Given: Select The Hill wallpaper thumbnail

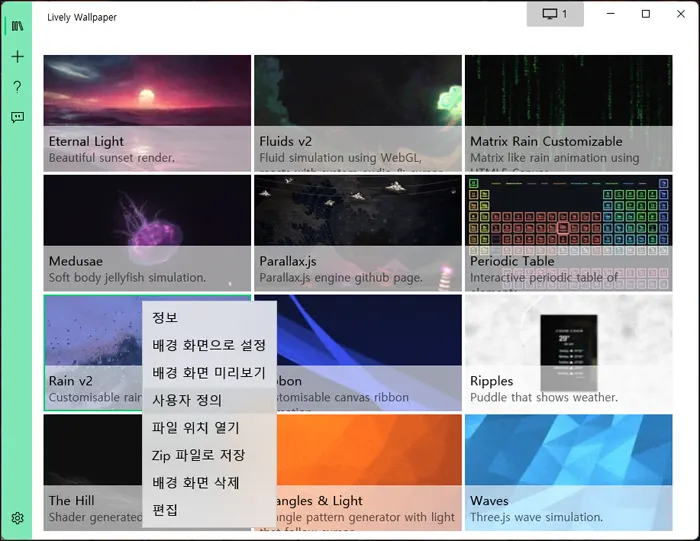Looking at the screenshot, I should 93,472.
